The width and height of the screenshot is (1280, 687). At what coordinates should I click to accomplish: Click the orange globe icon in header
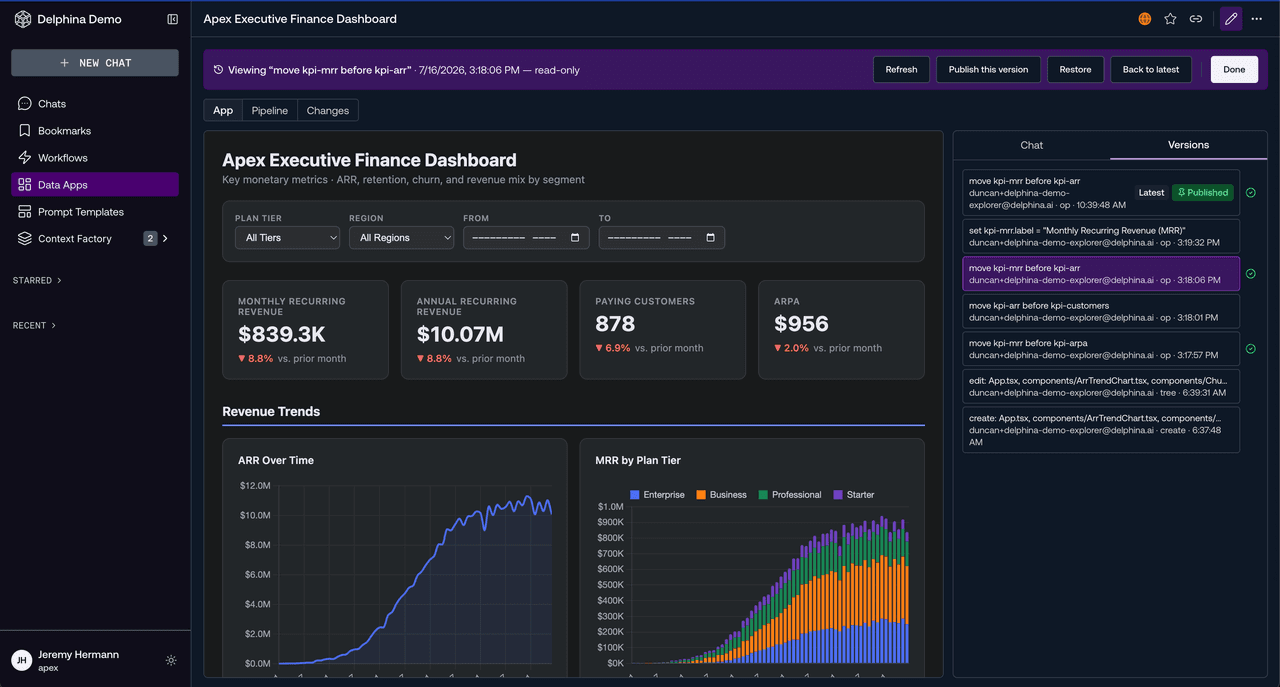click(x=1144, y=19)
